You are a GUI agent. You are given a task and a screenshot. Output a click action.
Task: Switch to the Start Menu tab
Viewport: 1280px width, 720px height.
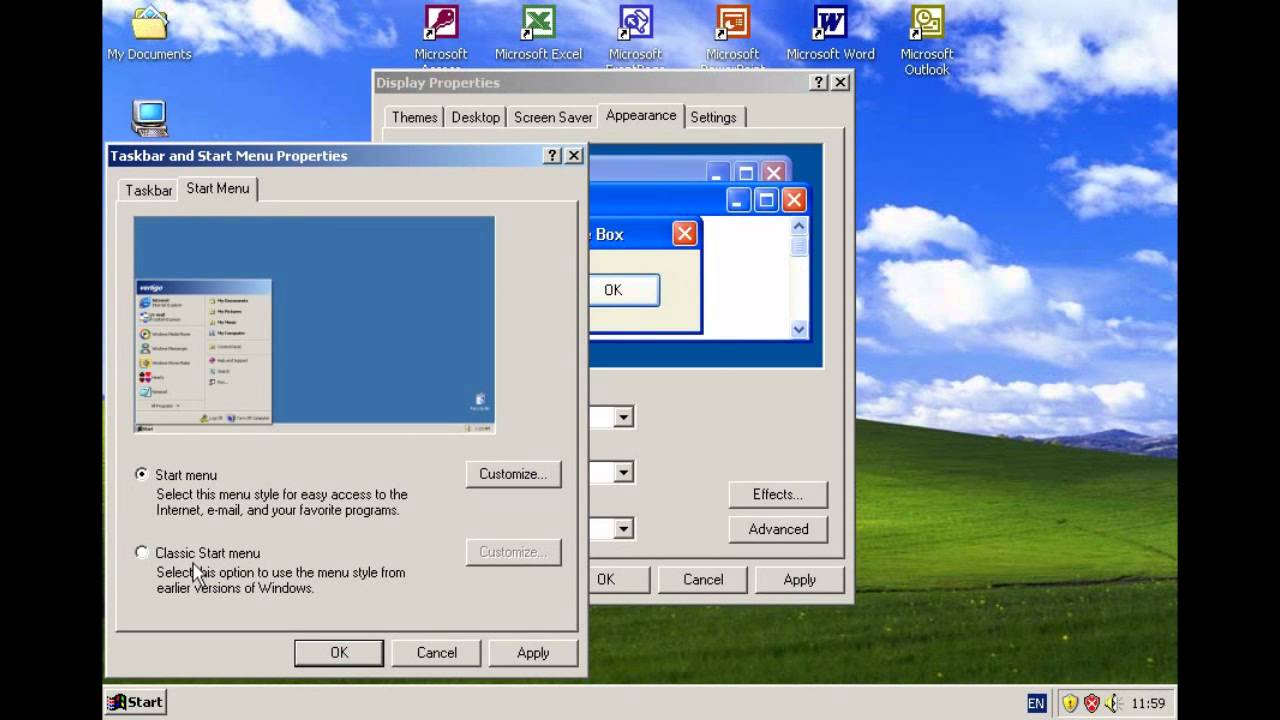pyautogui.click(x=218, y=188)
